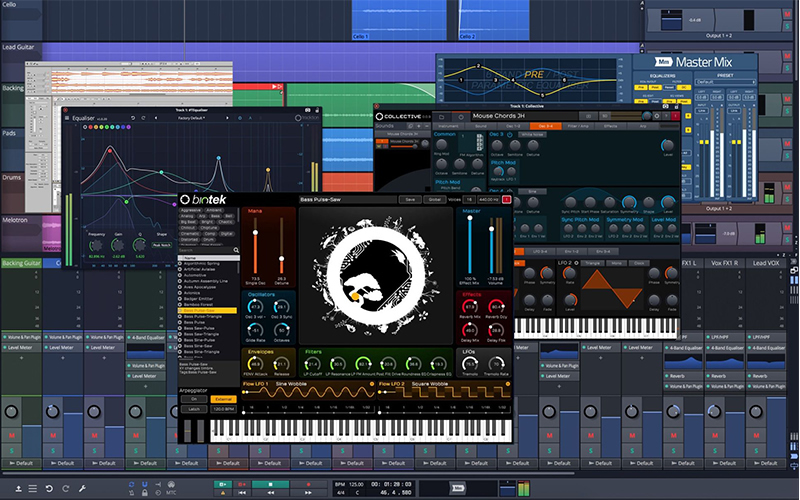800x500 pixels.
Task: Open the White Noise waveform dropdown for Osc 3
Action: click(532, 135)
